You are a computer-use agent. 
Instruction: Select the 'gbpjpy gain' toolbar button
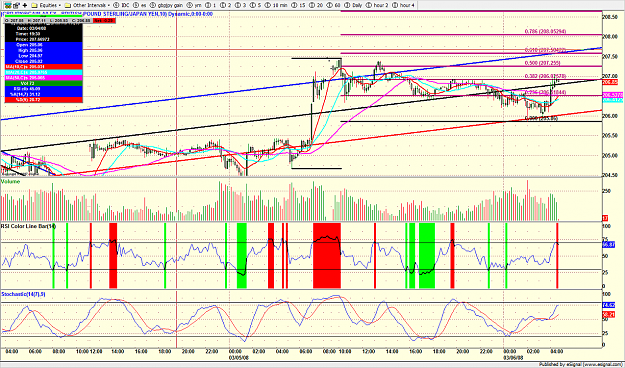click(166, 5)
